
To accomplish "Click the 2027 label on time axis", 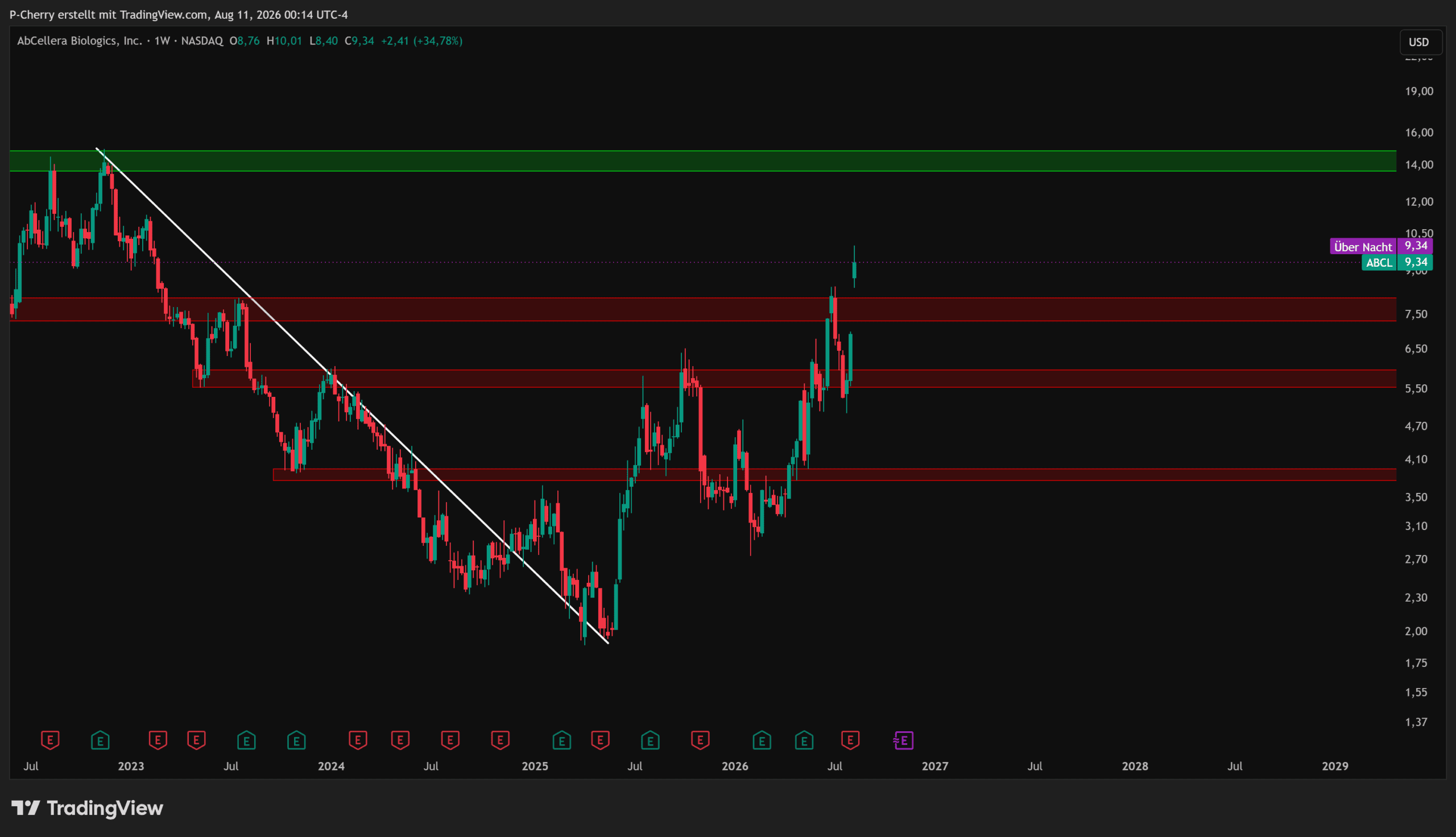I will pyautogui.click(x=935, y=766).
